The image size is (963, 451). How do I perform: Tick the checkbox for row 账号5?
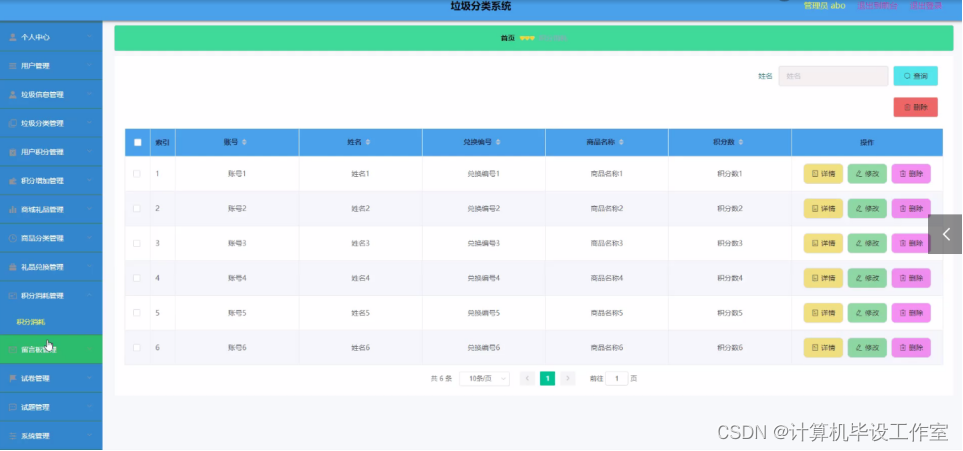click(137, 313)
